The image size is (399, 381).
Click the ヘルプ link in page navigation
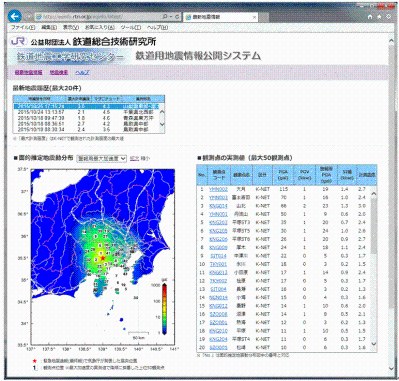coord(82,72)
